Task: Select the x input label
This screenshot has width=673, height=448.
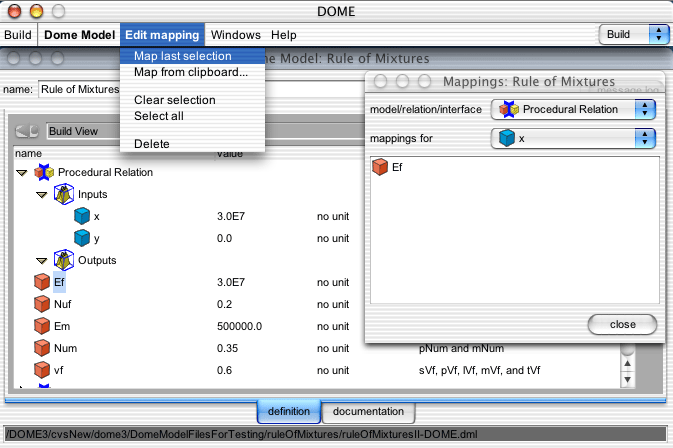Action: pyautogui.click(x=97, y=216)
